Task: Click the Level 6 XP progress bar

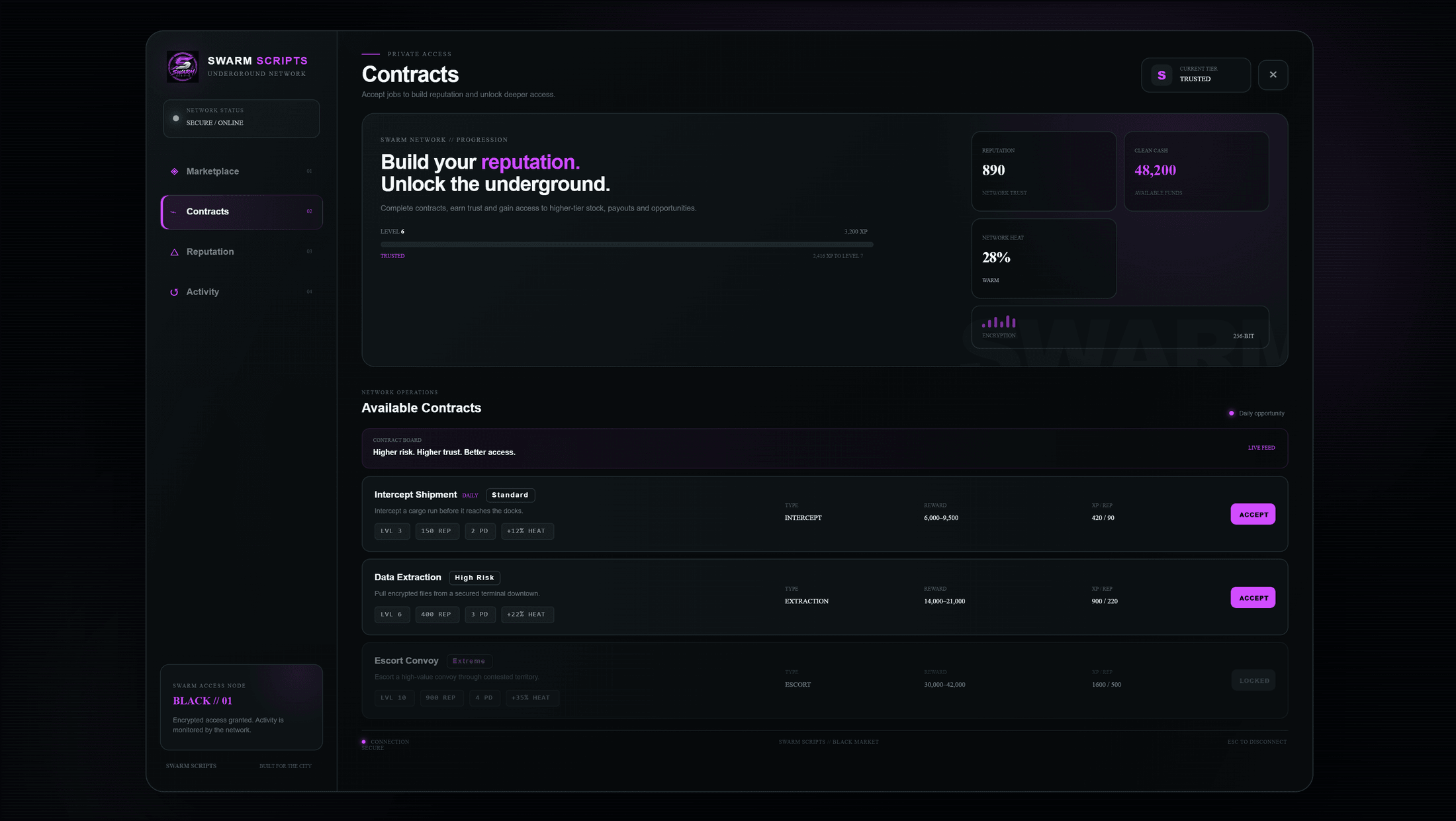Action: tap(627, 244)
